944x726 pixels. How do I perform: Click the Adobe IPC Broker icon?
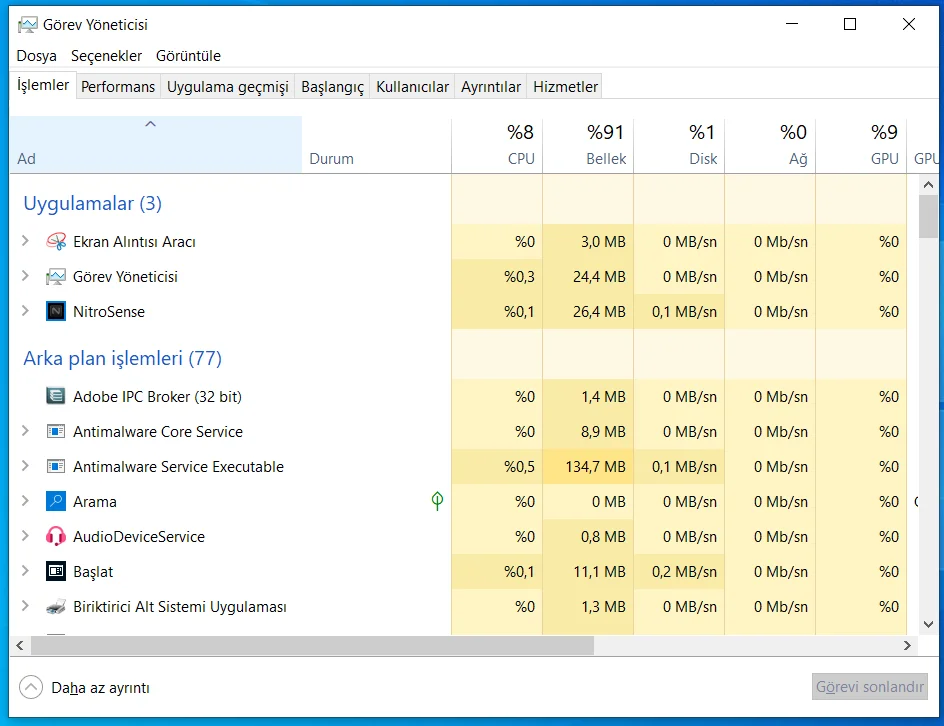point(56,396)
